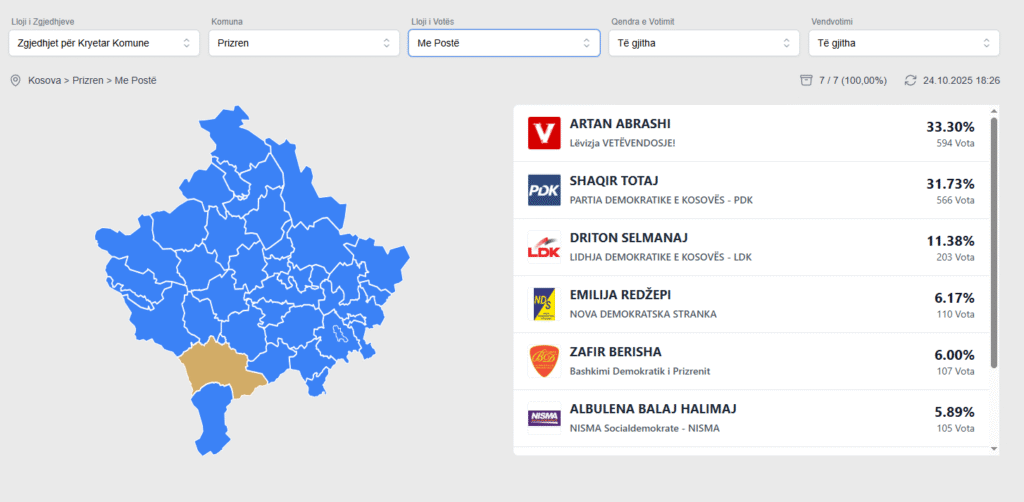Click the Vetëvendosje party logo icon
Screen dimensions: 1024x502
(544, 133)
